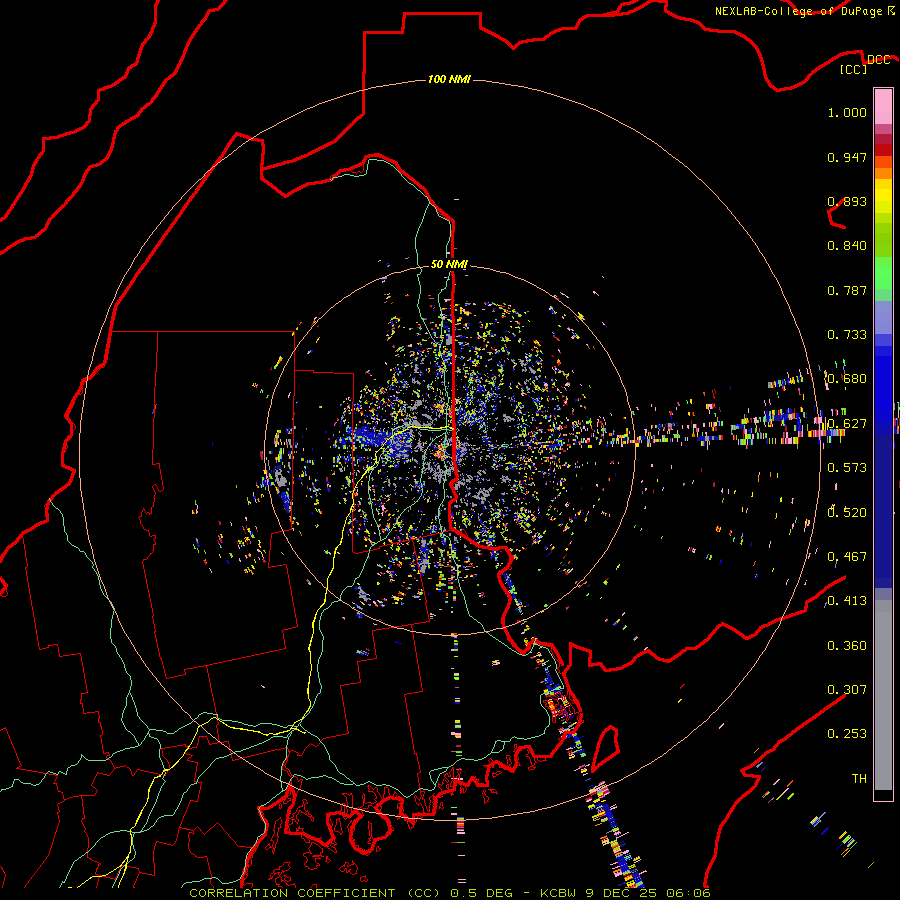The width and height of the screenshot is (900, 900).
Task: Select the 0.360 scale value
Action: click(847, 646)
